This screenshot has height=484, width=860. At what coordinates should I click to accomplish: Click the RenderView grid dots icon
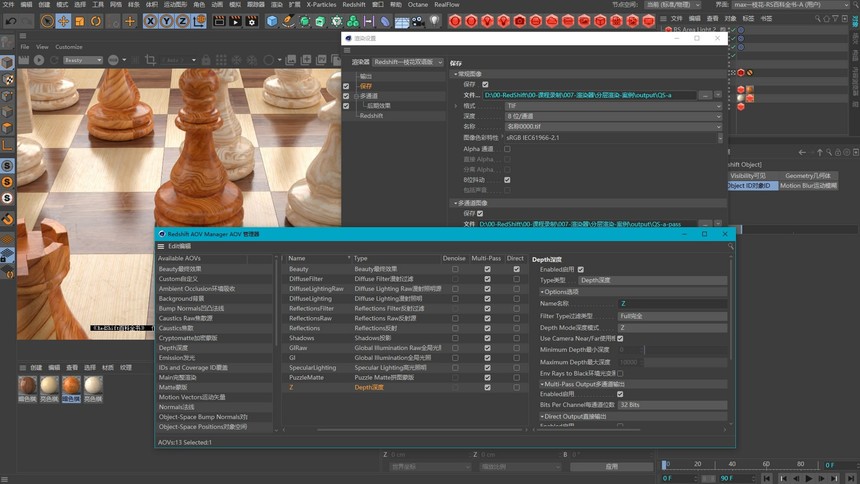pos(221,60)
